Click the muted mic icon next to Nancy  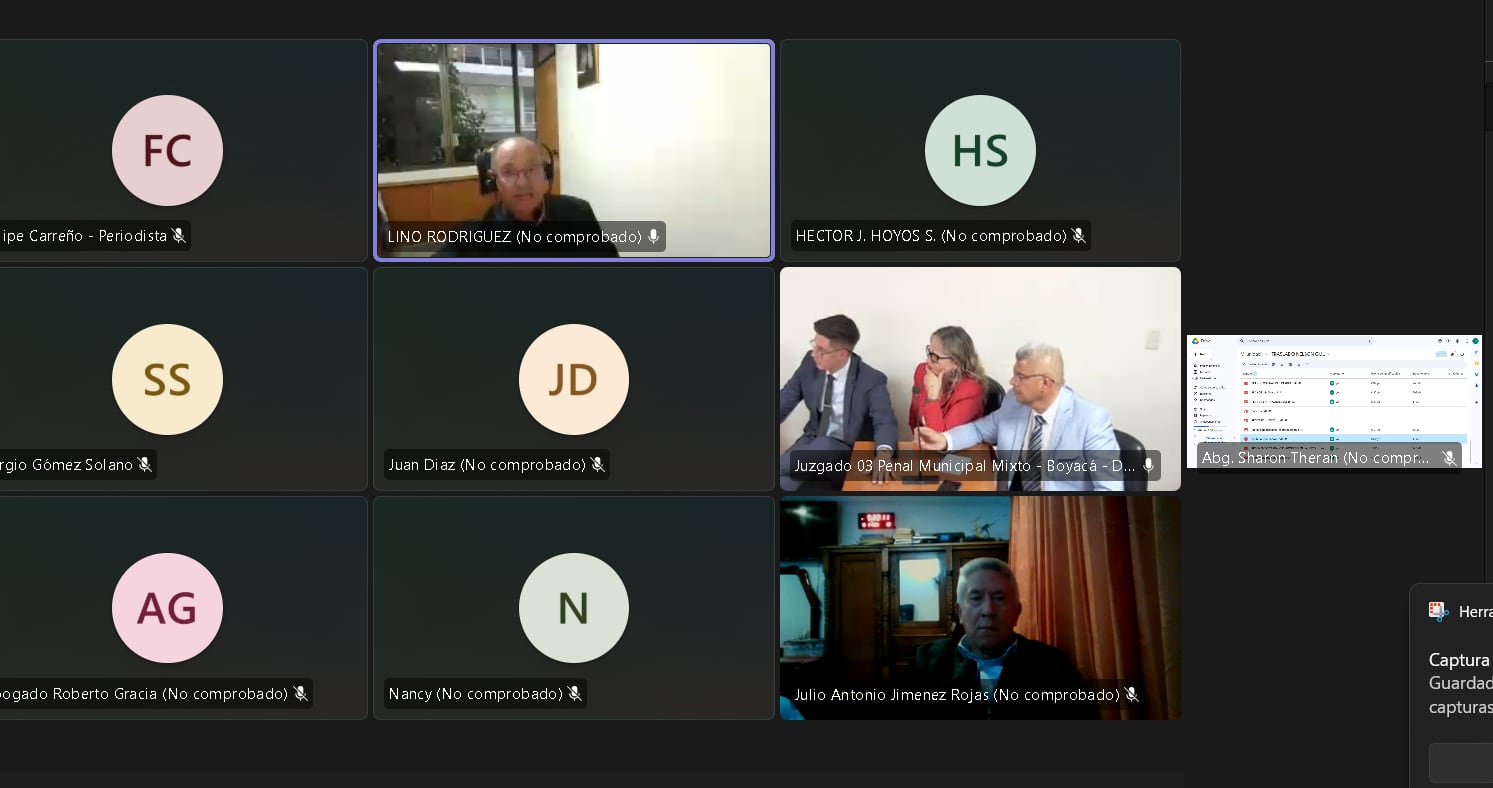click(574, 694)
